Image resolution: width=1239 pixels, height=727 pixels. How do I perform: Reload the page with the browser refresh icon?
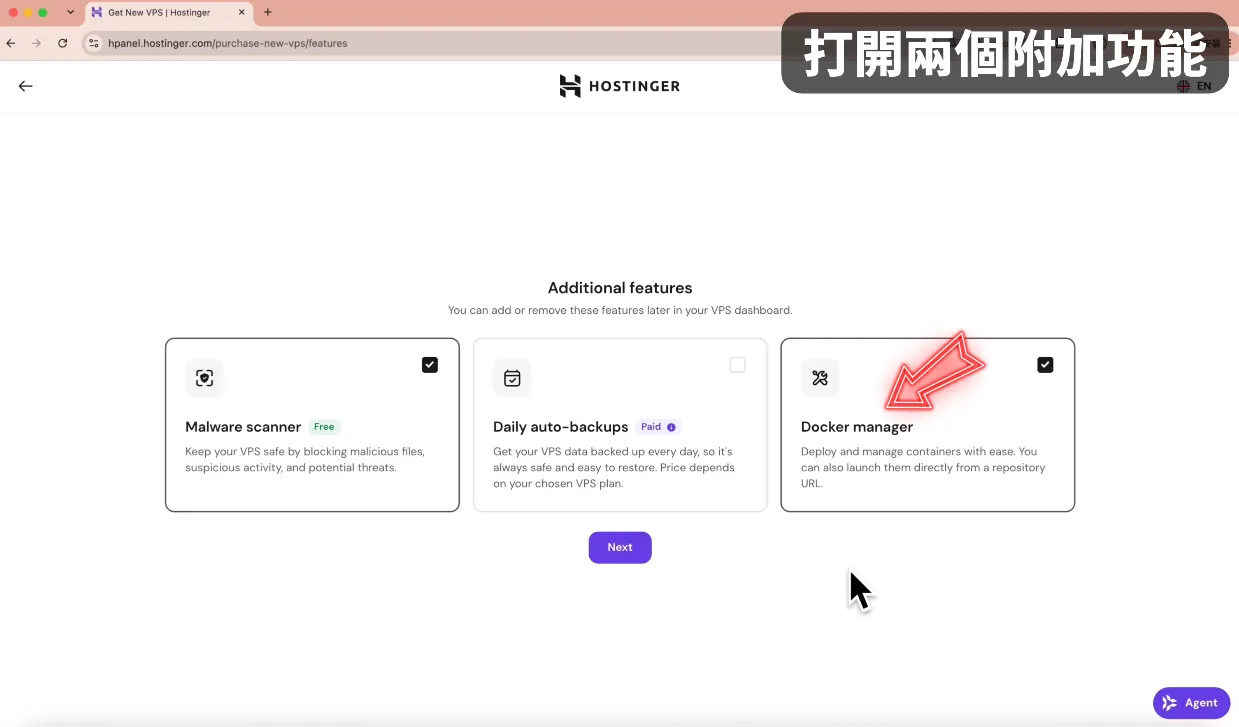coord(63,43)
